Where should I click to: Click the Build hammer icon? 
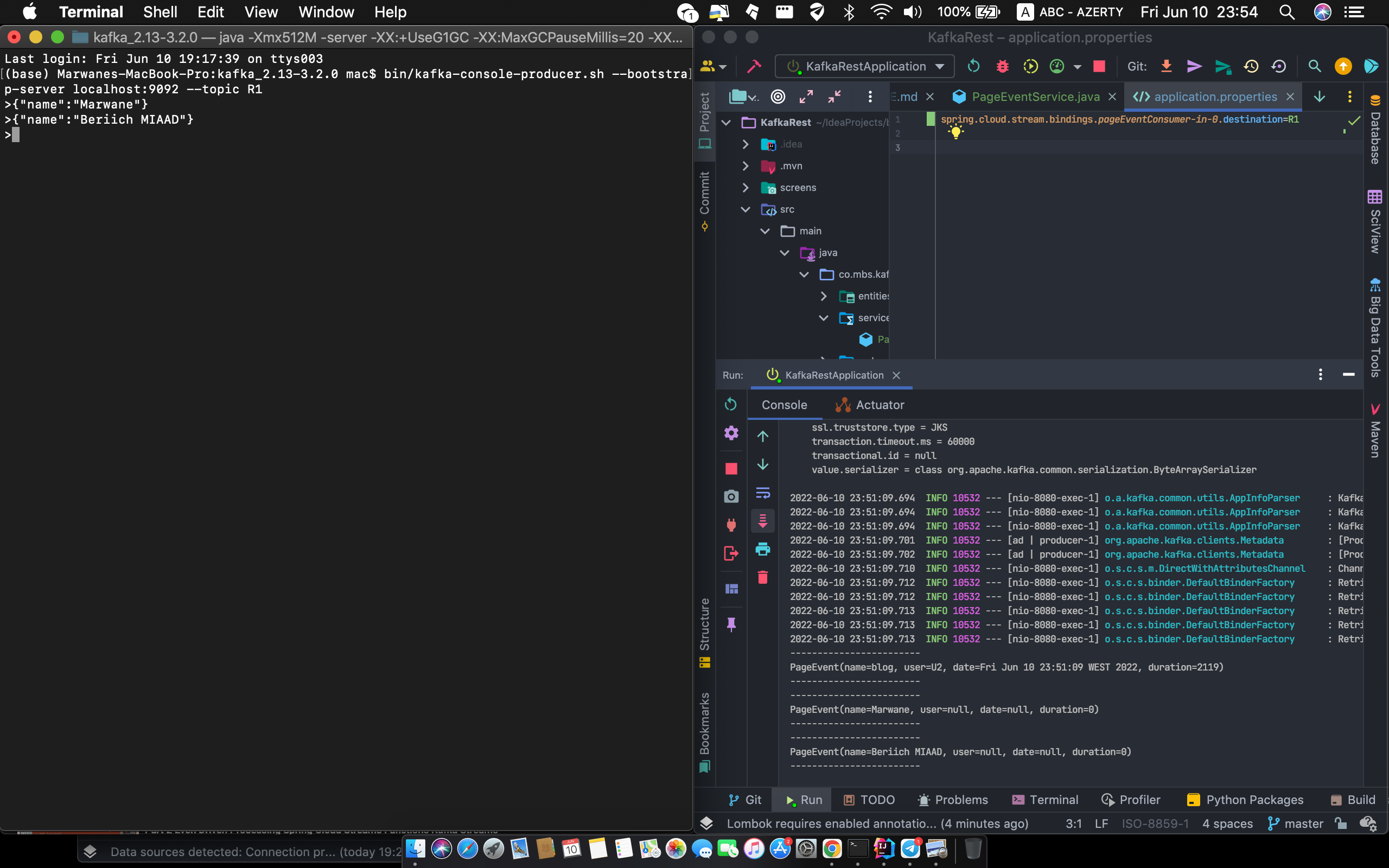pos(754,67)
